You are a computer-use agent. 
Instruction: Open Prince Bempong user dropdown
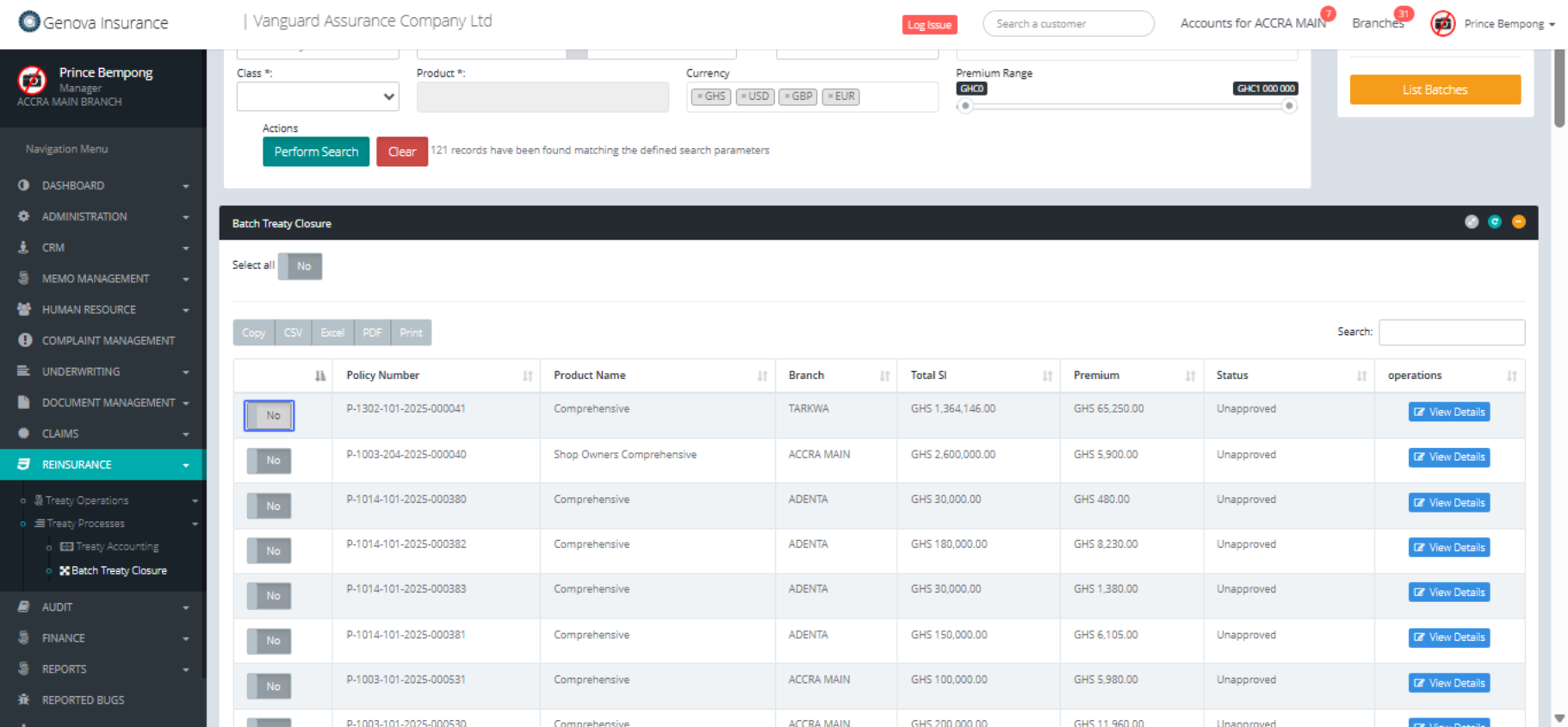click(1509, 24)
